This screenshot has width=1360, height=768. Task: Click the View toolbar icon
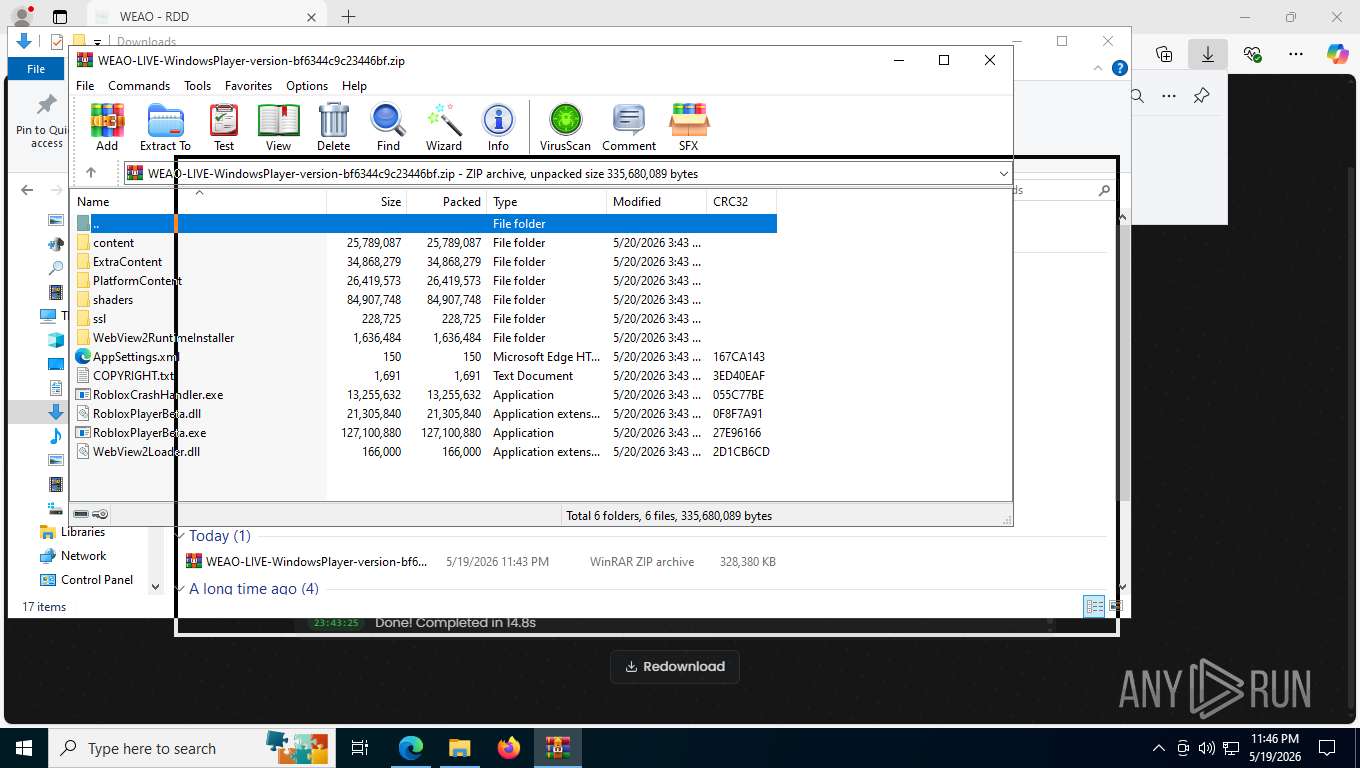278,127
